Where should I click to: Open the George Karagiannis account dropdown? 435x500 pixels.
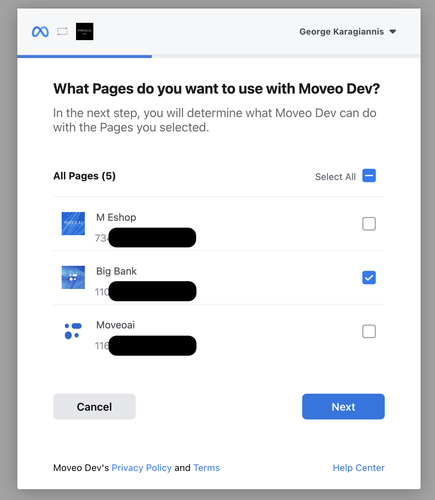click(x=348, y=32)
